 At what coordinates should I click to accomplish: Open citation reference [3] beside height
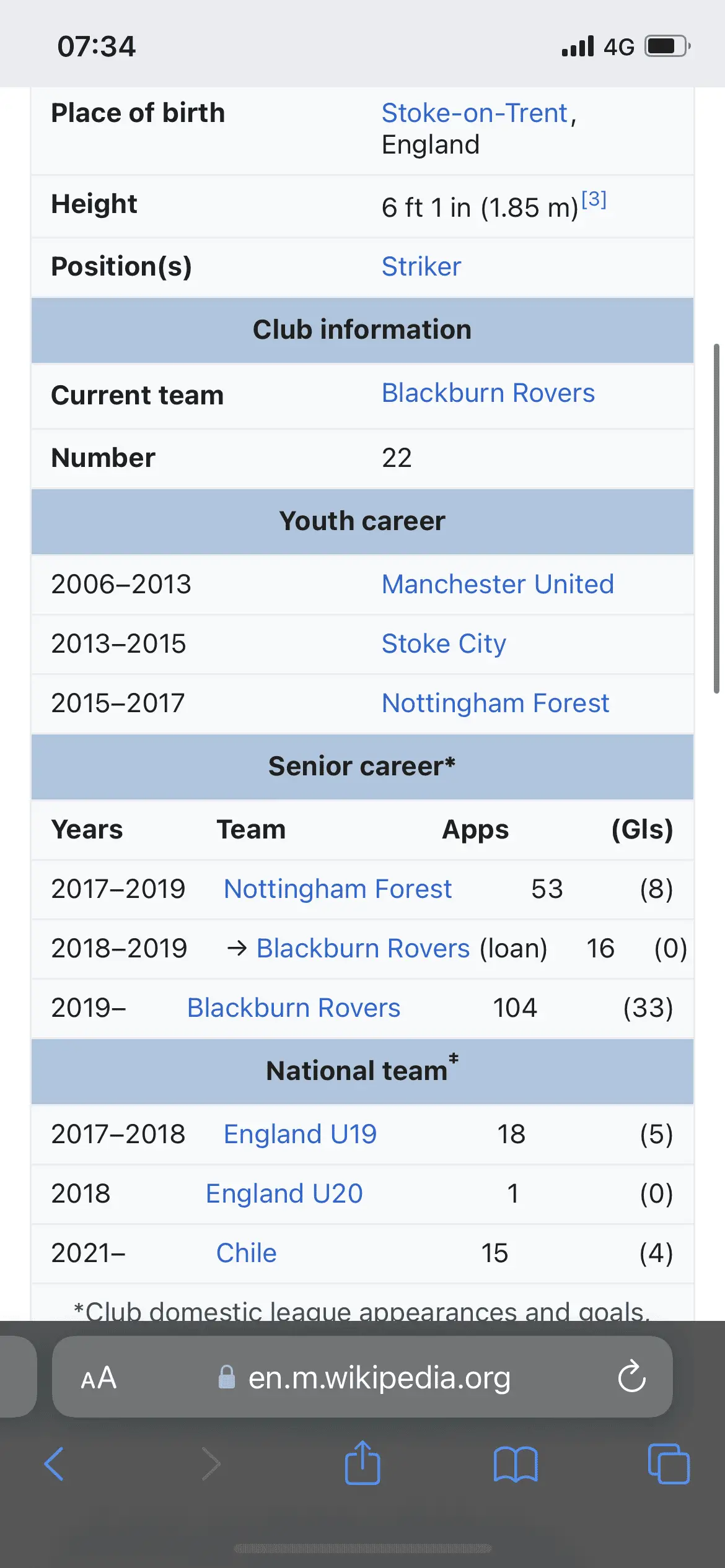(x=594, y=199)
